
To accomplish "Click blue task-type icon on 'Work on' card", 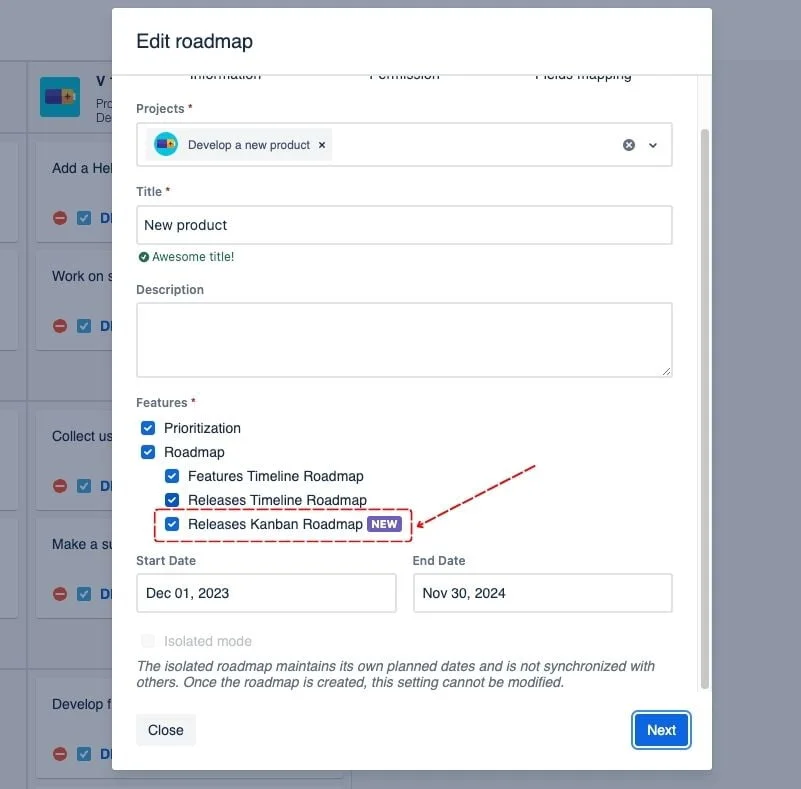I will [x=84, y=326].
